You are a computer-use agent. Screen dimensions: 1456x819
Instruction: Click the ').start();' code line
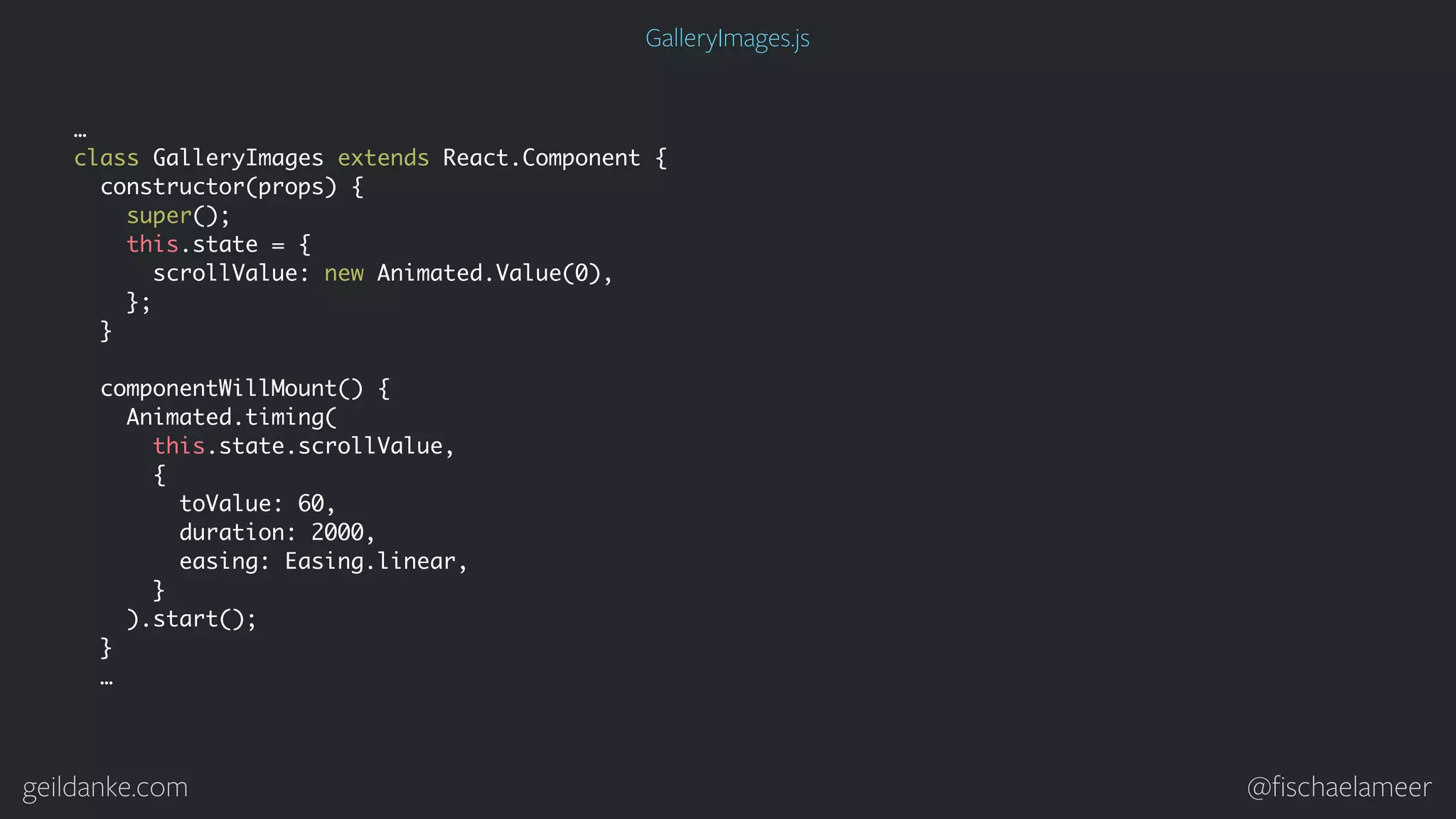[x=191, y=619]
